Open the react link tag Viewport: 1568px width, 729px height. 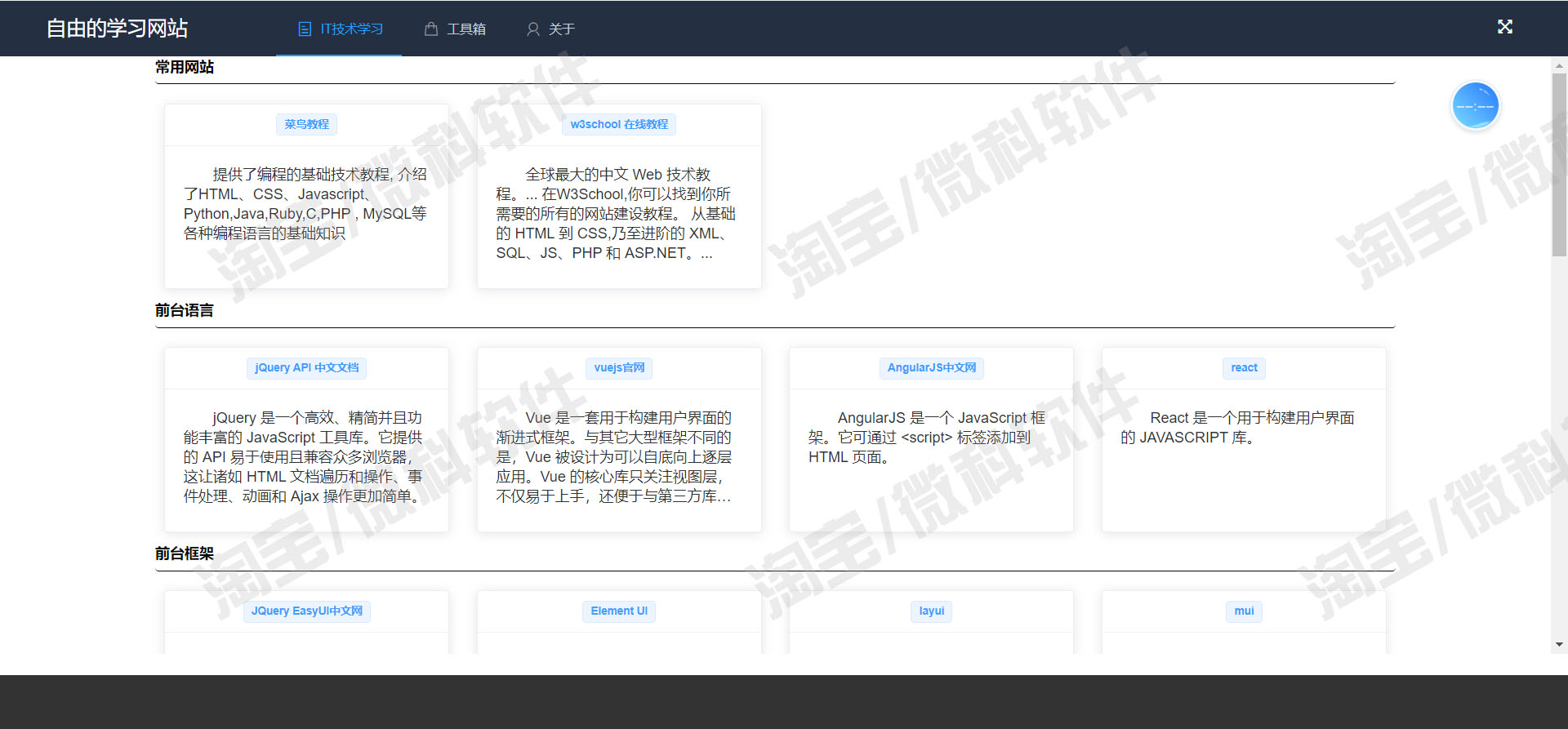coord(1244,367)
